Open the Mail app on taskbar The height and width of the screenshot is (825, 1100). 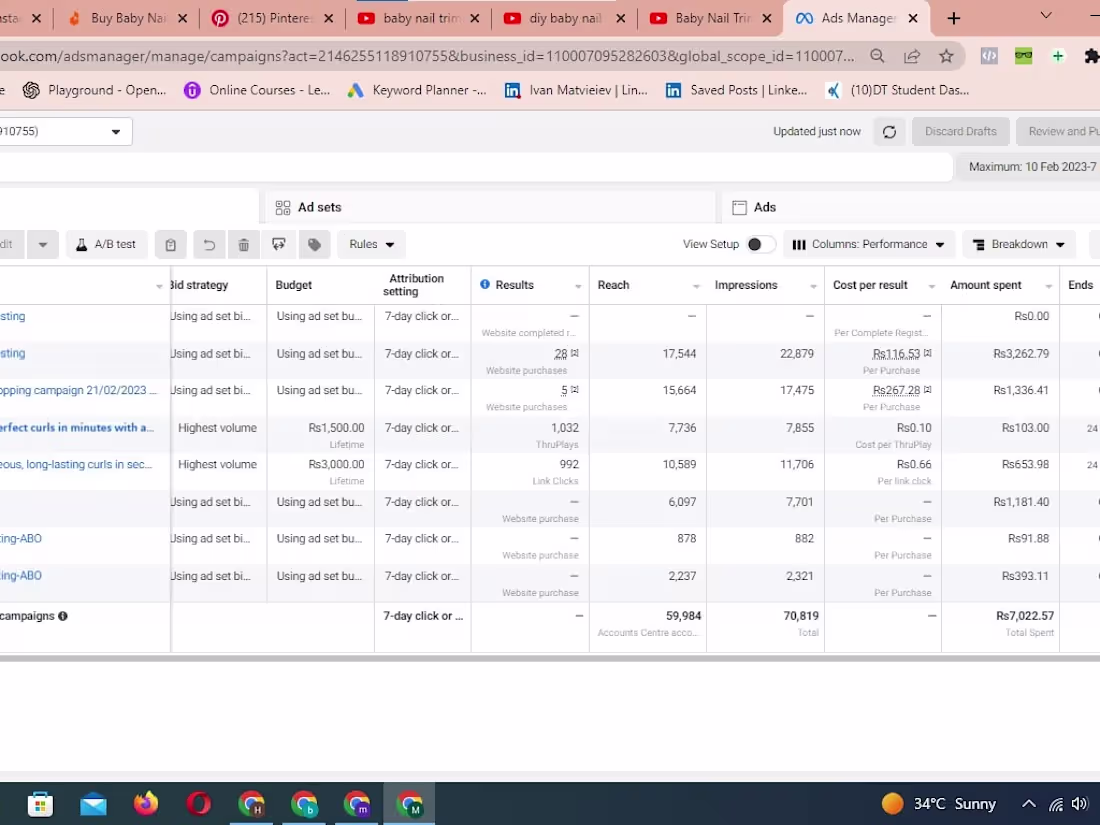[x=93, y=804]
